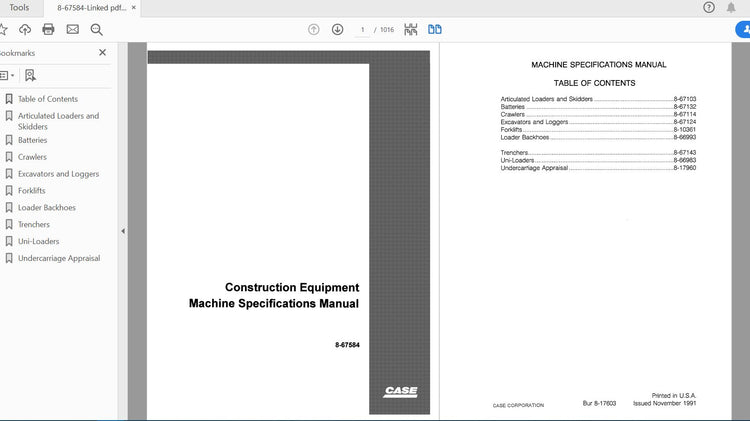Follow Batteries 8-67132 contents link

(598, 107)
